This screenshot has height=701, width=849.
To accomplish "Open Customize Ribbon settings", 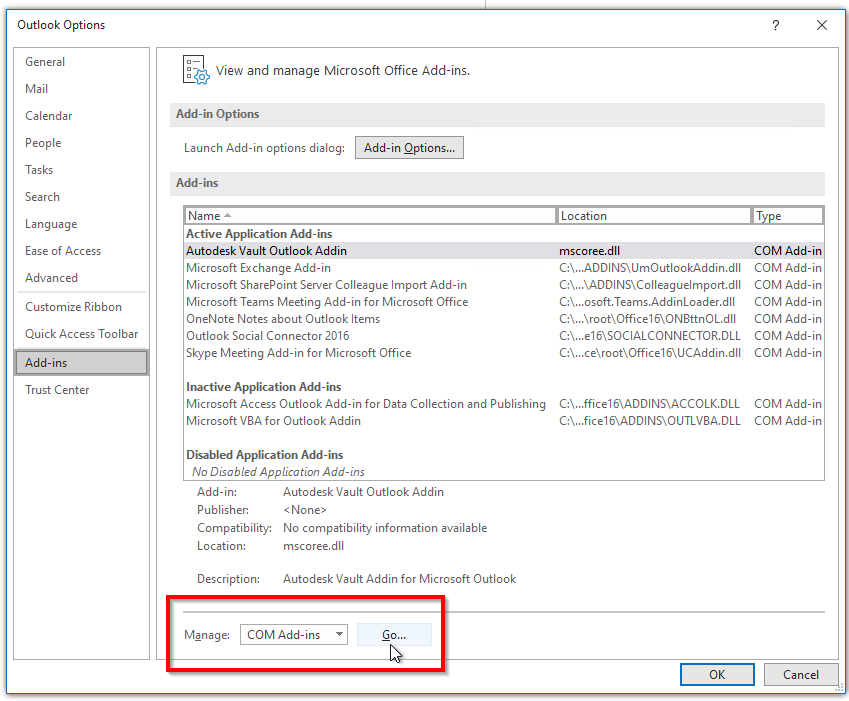I will click(x=73, y=307).
